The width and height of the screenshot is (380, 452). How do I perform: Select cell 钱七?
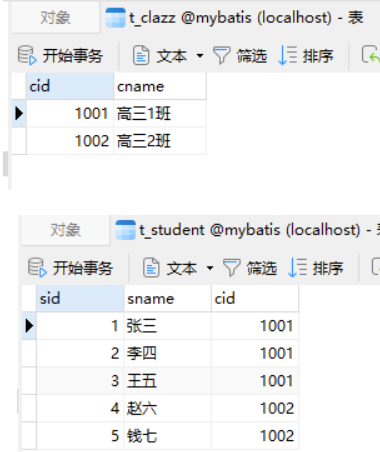click(167, 436)
